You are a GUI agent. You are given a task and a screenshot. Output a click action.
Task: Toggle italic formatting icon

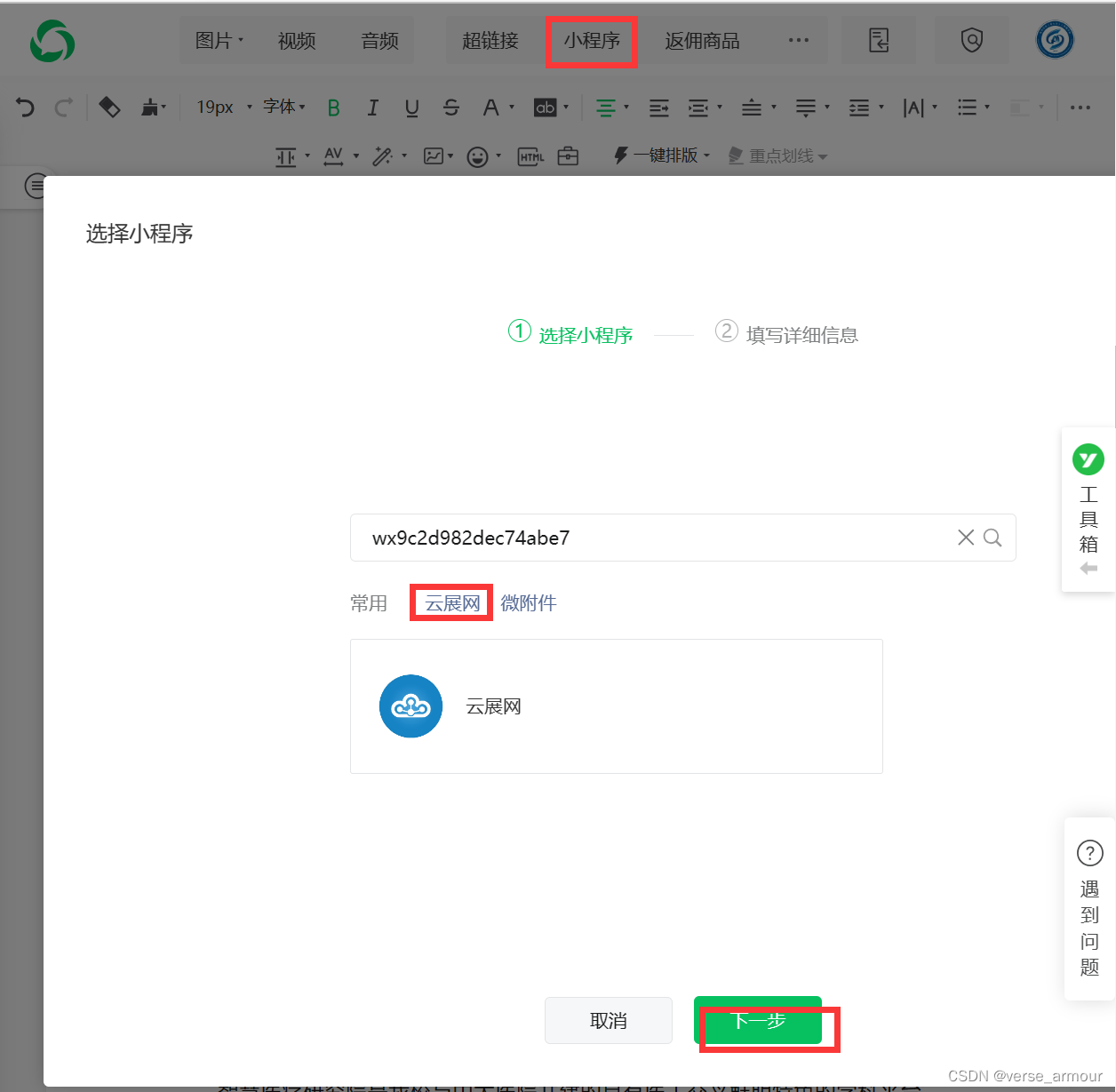pyautogui.click(x=373, y=108)
